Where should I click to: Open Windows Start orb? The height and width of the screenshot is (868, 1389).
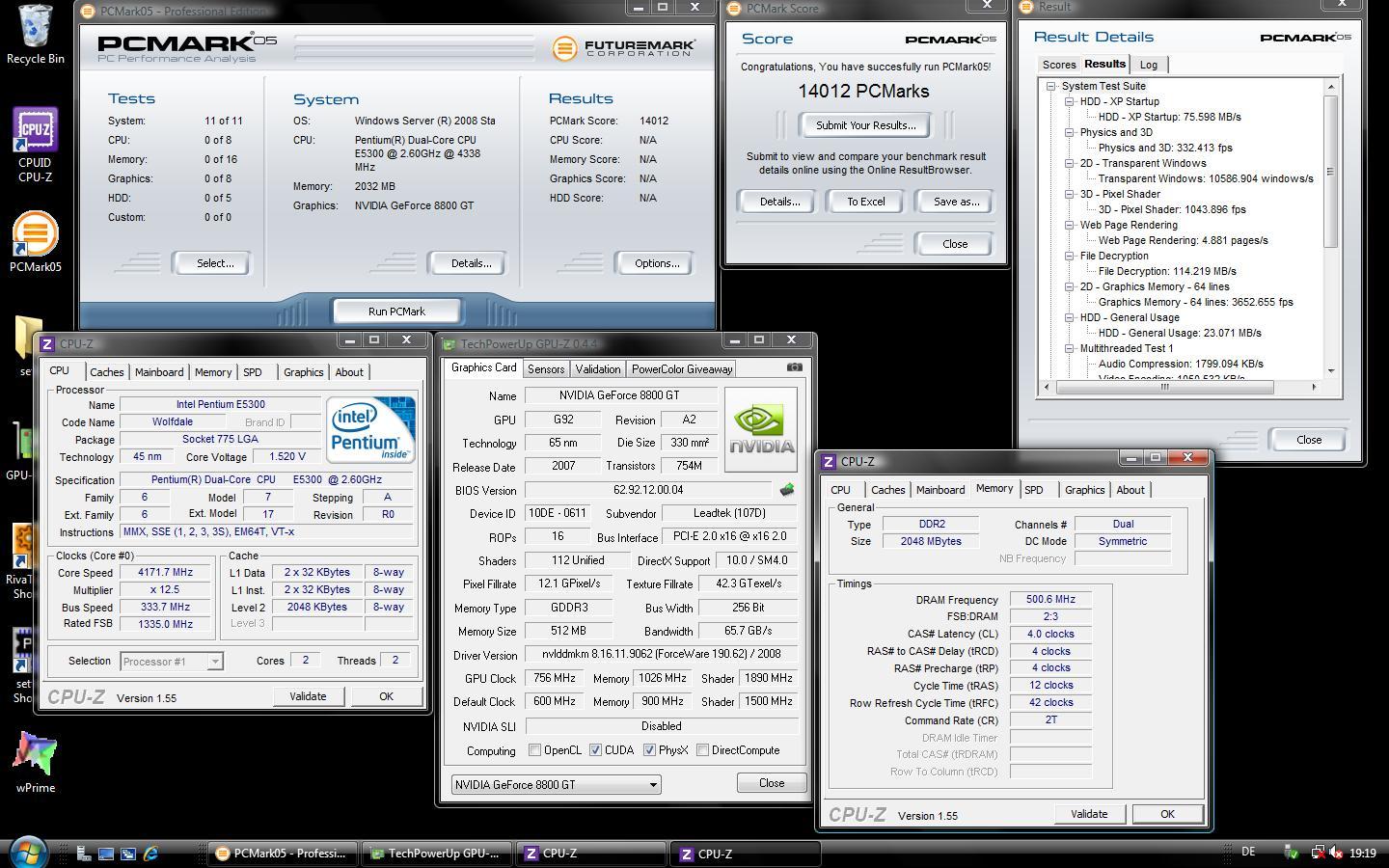pyautogui.click(x=27, y=853)
